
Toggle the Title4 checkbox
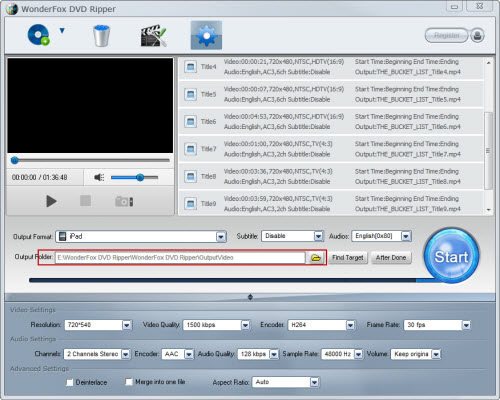(x=191, y=67)
